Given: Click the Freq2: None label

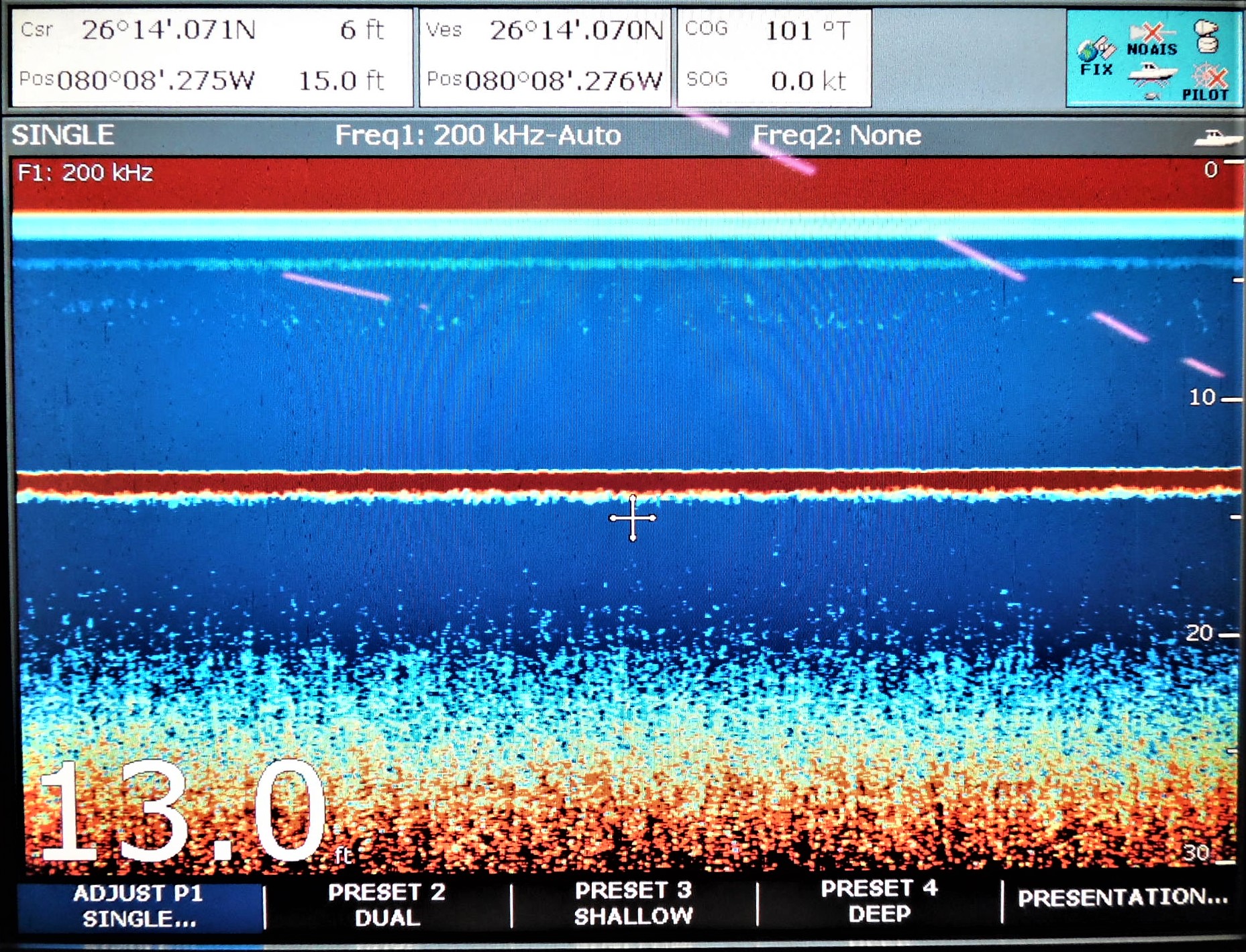Looking at the screenshot, I should tap(836, 136).
